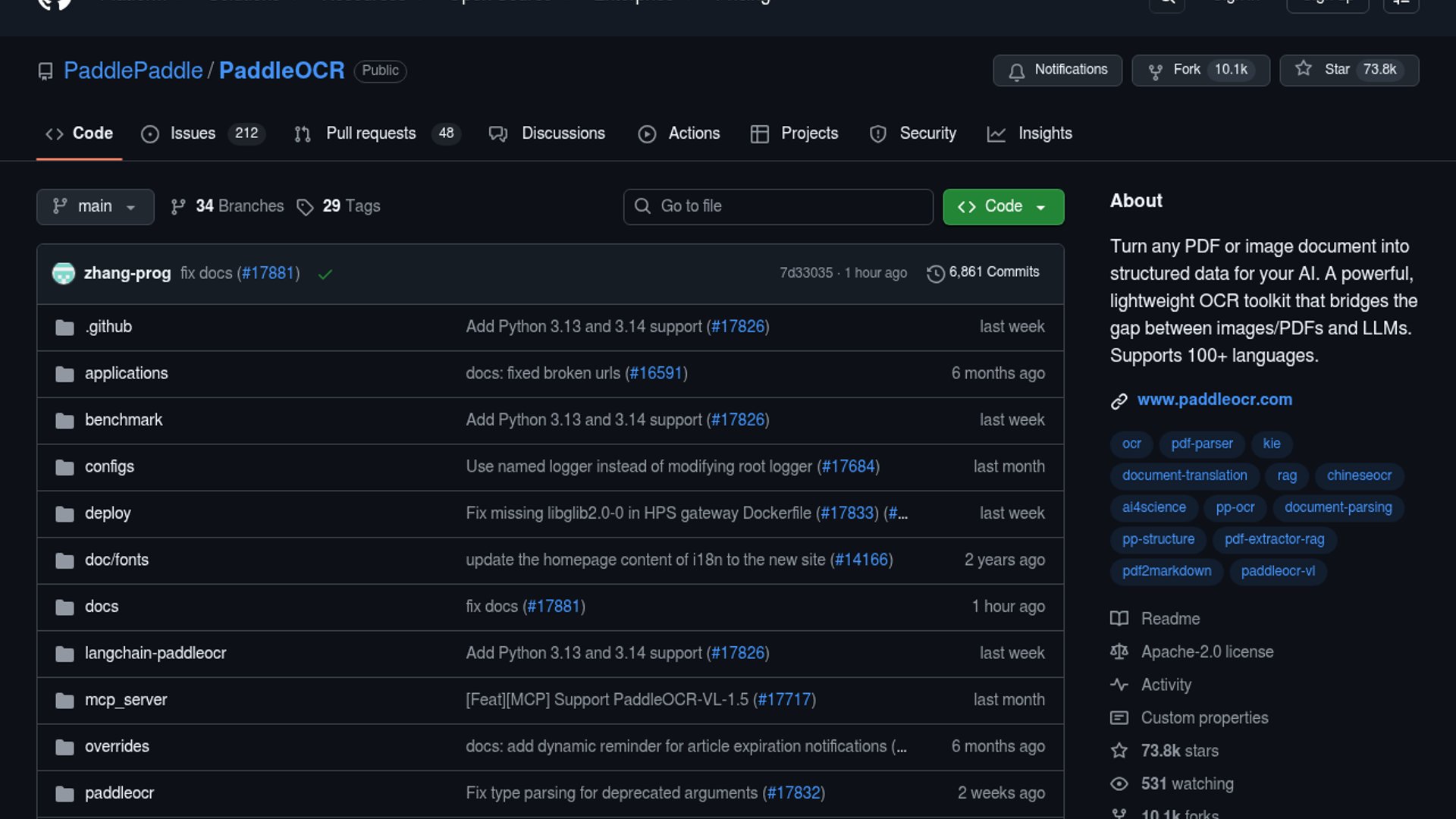Click the watching eye icon
Image resolution: width=1456 pixels, height=819 pixels.
1119,784
